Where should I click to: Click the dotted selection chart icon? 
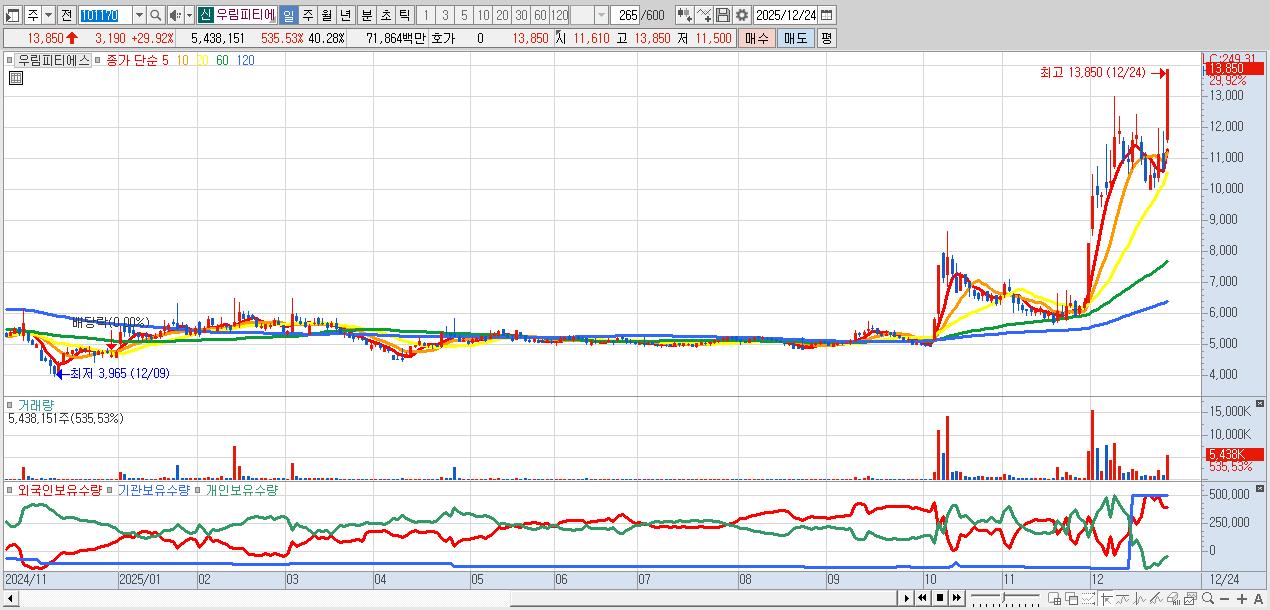[x=1089, y=598]
